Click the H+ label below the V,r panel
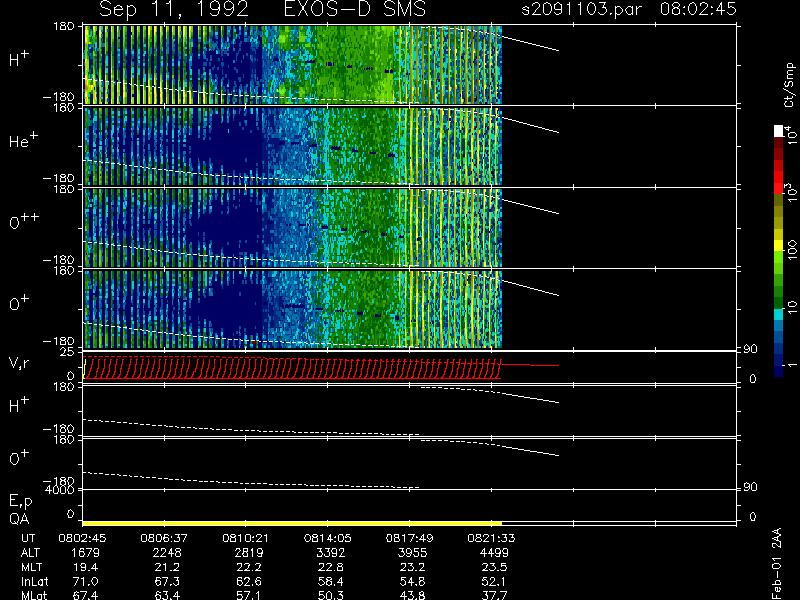 pos(19,405)
